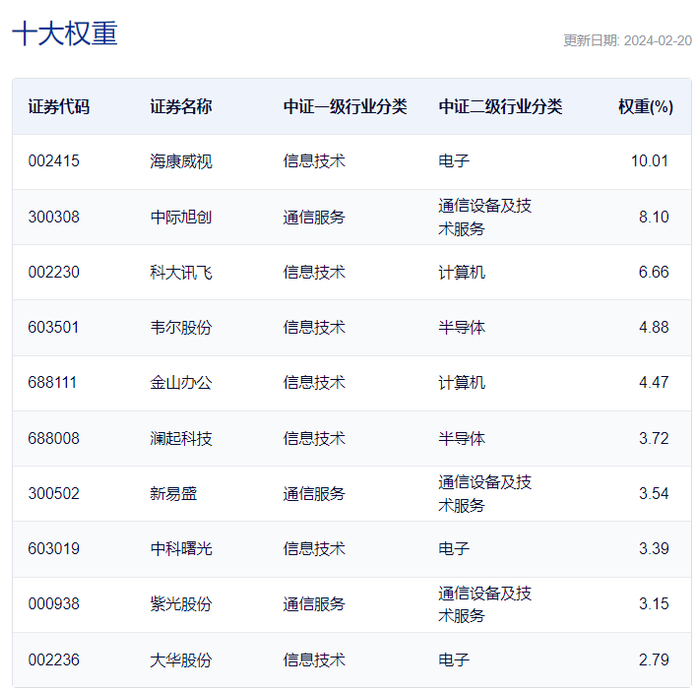700x690 pixels.
Task: Select the 新易盛 stock name
Action: click(x=173, y=494)
